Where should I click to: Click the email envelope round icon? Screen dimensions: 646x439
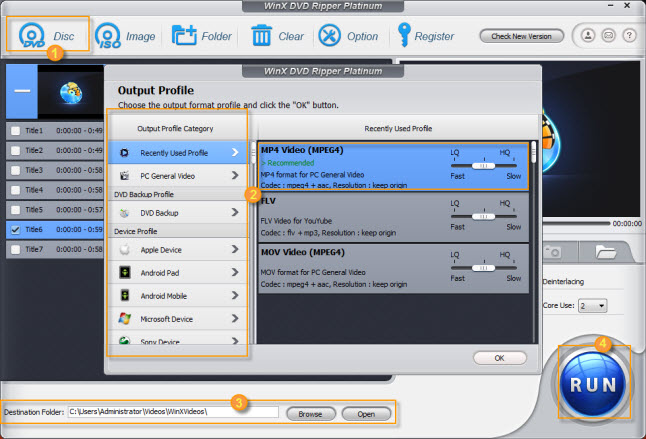pyautogui.click(x=609, y=36)
